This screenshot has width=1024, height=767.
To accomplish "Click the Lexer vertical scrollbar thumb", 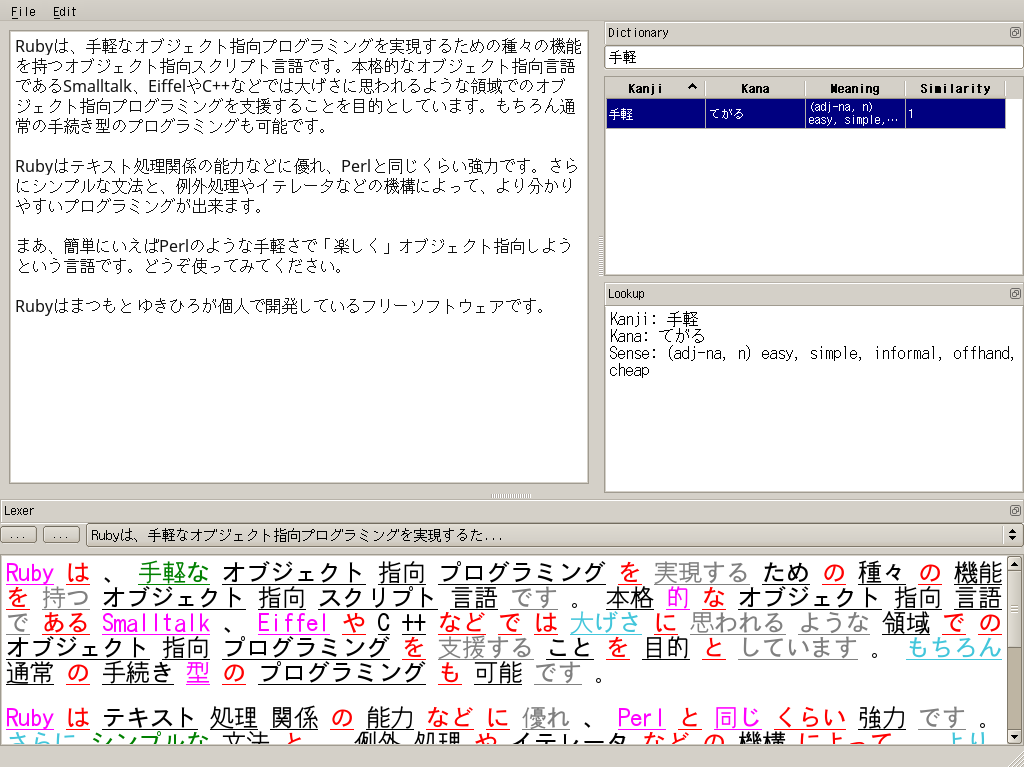I will pos(1014,609).
